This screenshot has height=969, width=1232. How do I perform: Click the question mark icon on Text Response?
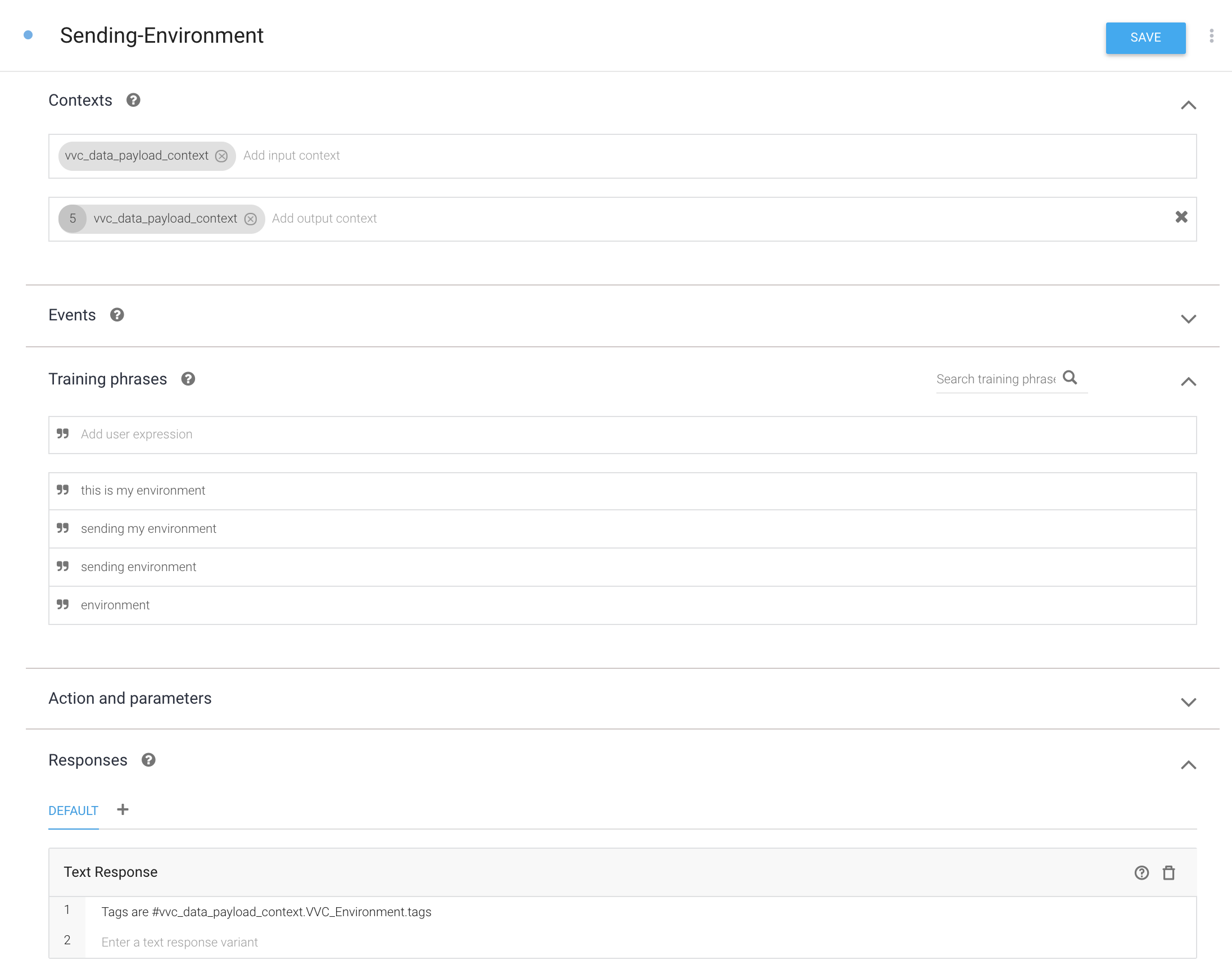coord(1141,872)
